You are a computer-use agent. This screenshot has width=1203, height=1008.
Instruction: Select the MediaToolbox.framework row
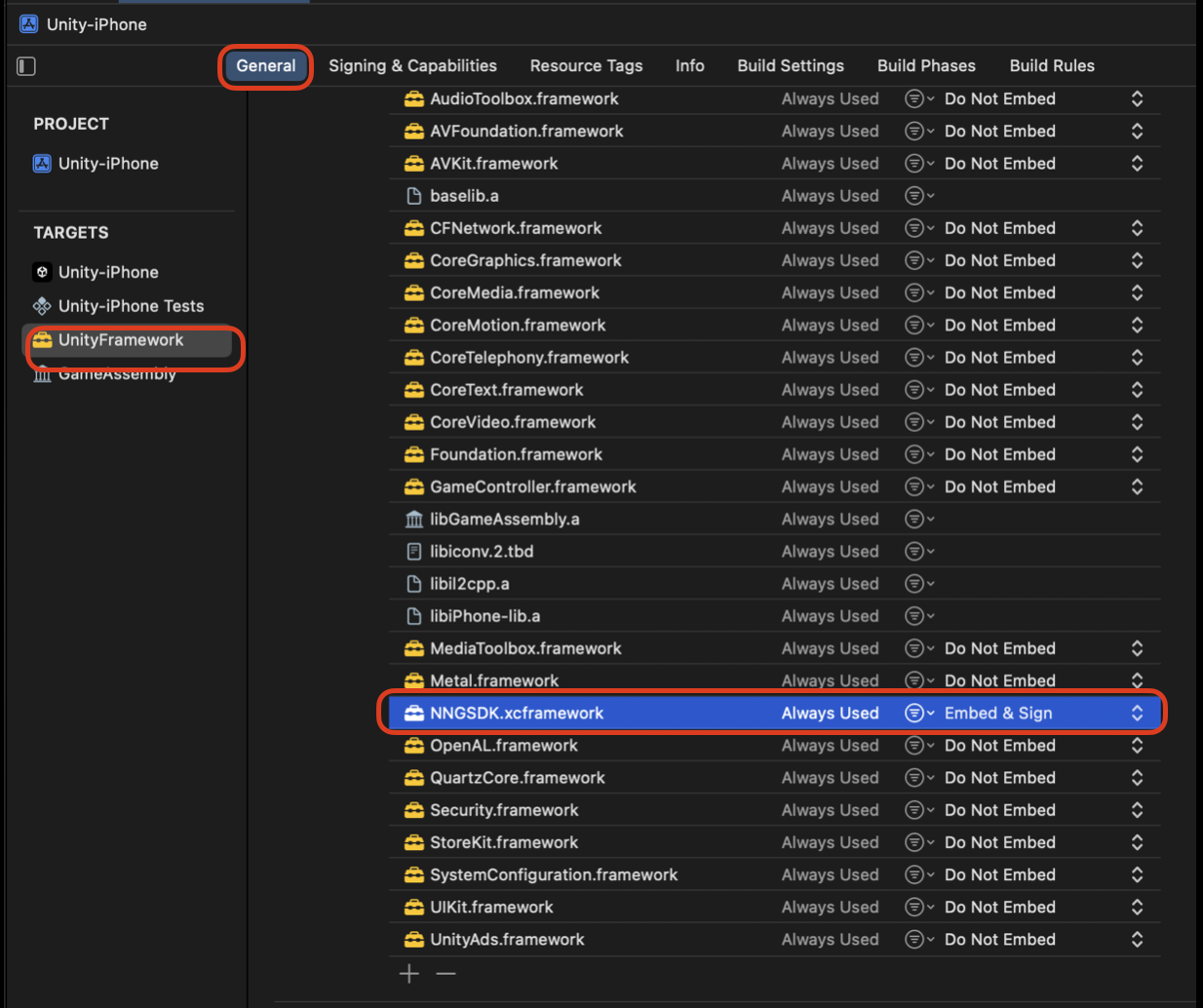click(x=774, y=648)
